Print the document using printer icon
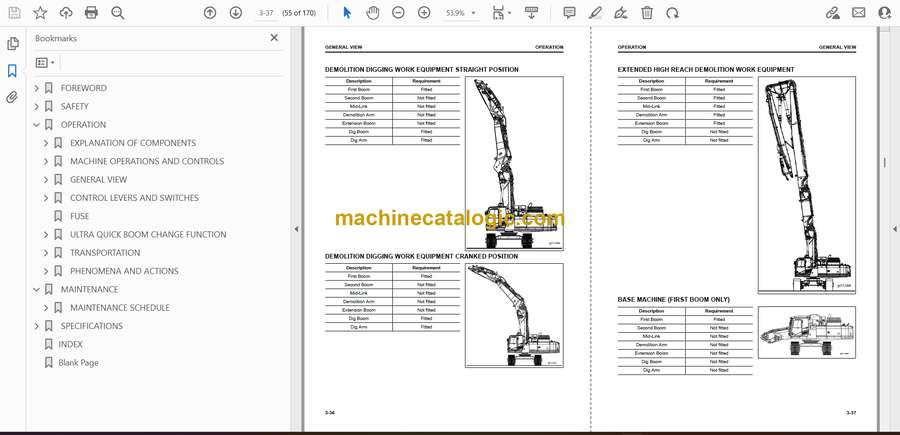The height and width of the screenshot is (435, 900). [x=91, y=13]
